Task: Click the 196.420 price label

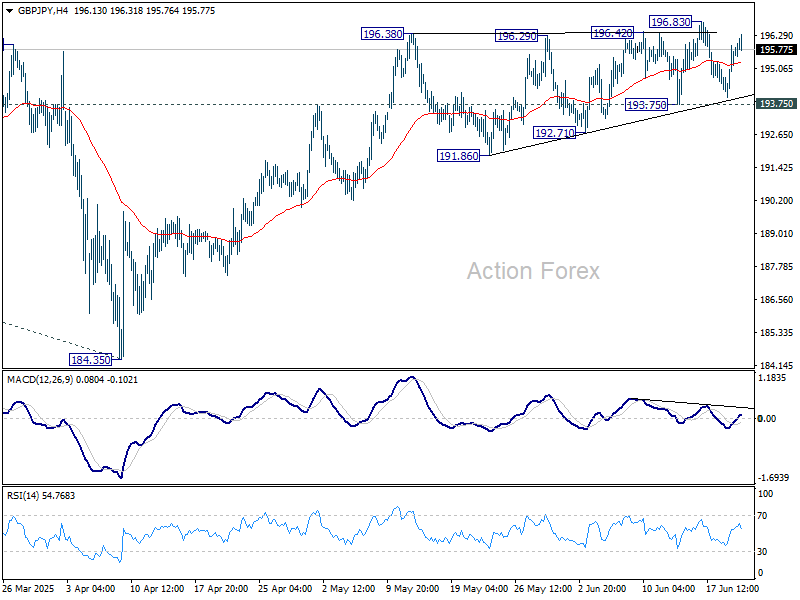Action: tap(612, 33)
